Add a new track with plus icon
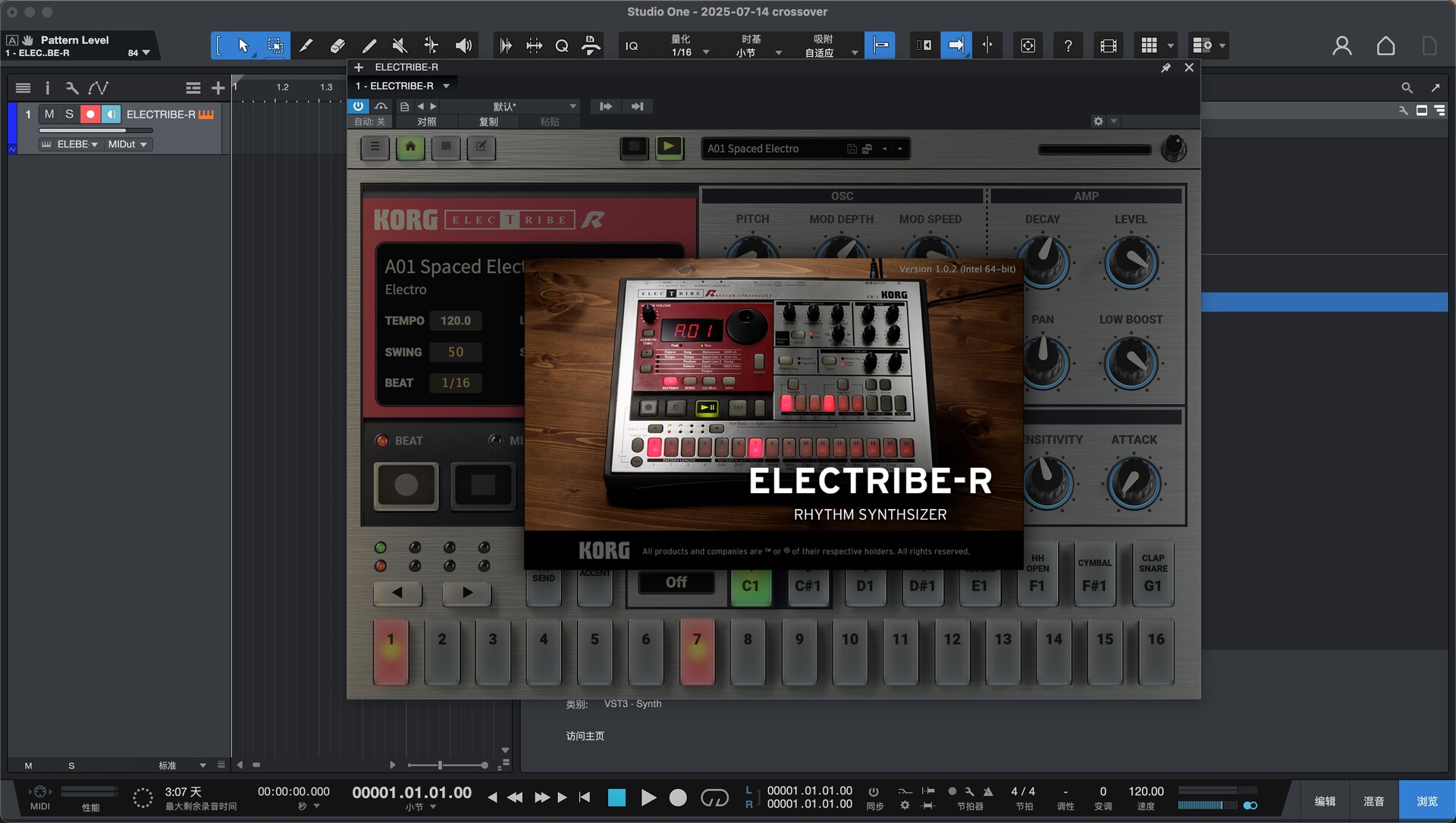Screen dimensions: 1456x823 pos(218,88)
